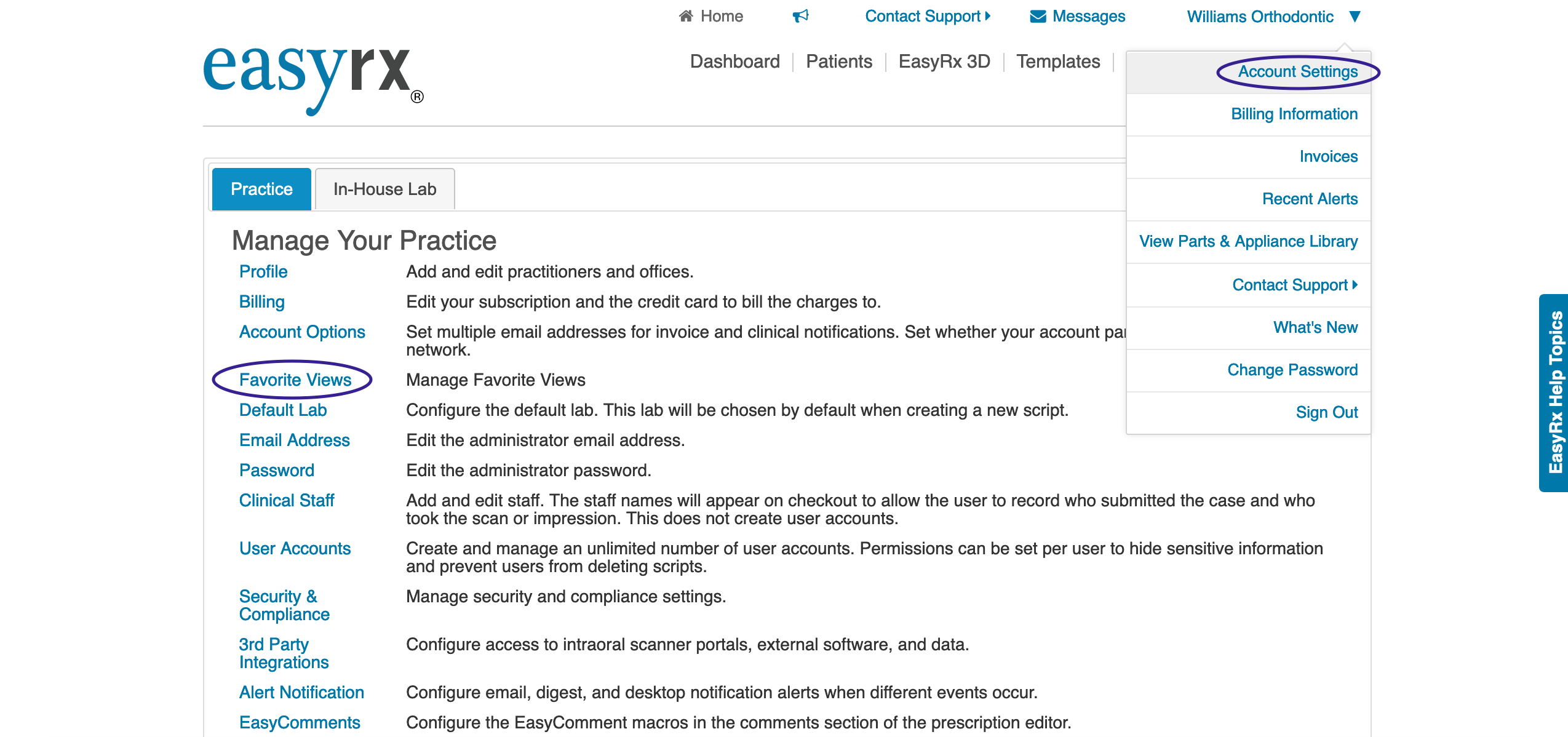Choose Invoices from account menu
The image size is (1568, 737).
1328,157
